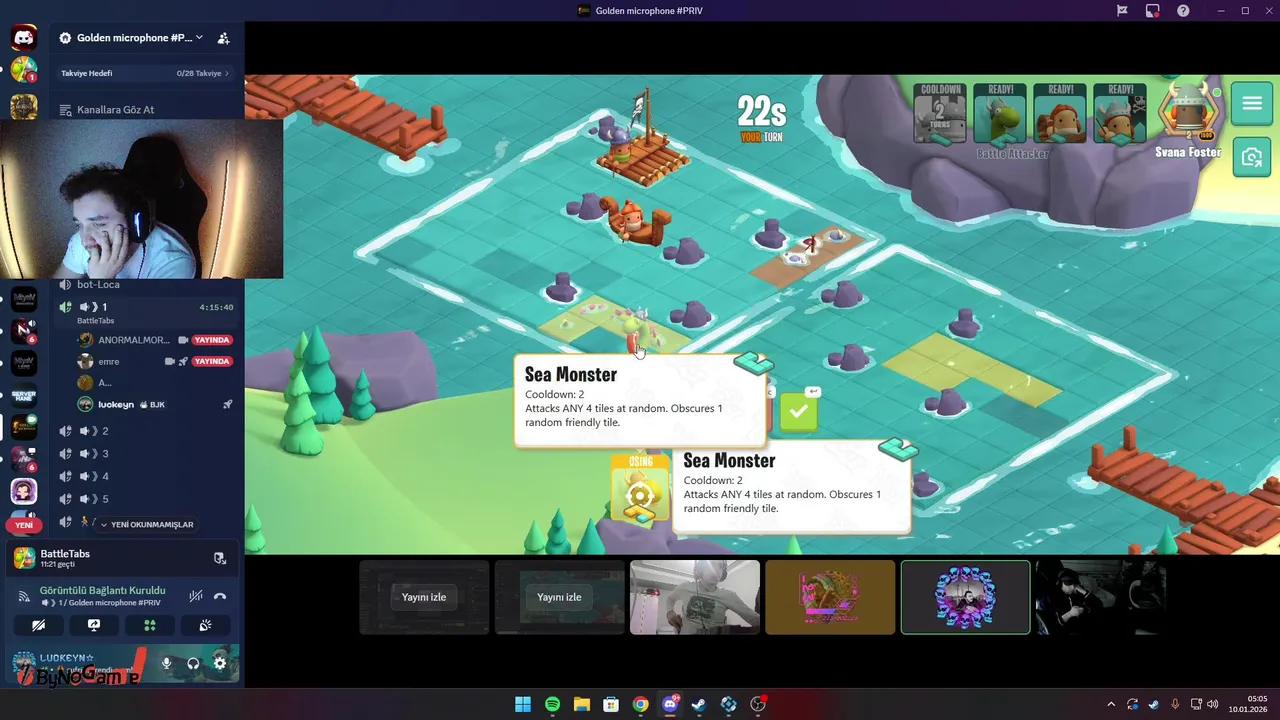Open Steam from the taskbar
This screenshot has height=720, width=1280.
[699, 704]
